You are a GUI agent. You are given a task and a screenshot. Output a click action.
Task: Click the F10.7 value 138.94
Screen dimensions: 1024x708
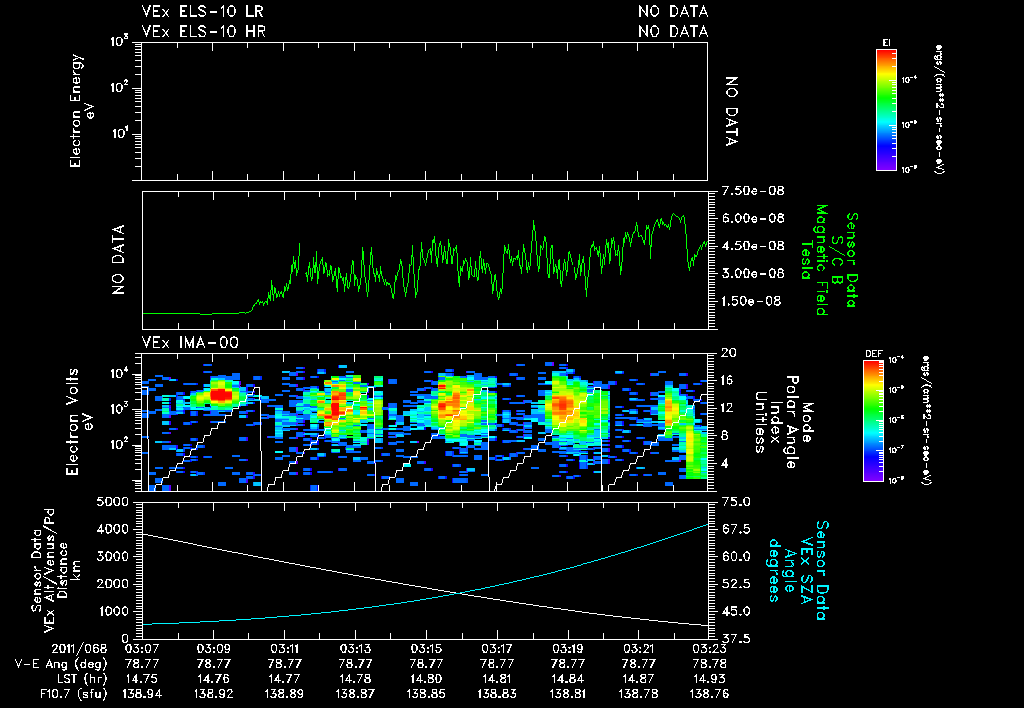[x=142, y=694]
